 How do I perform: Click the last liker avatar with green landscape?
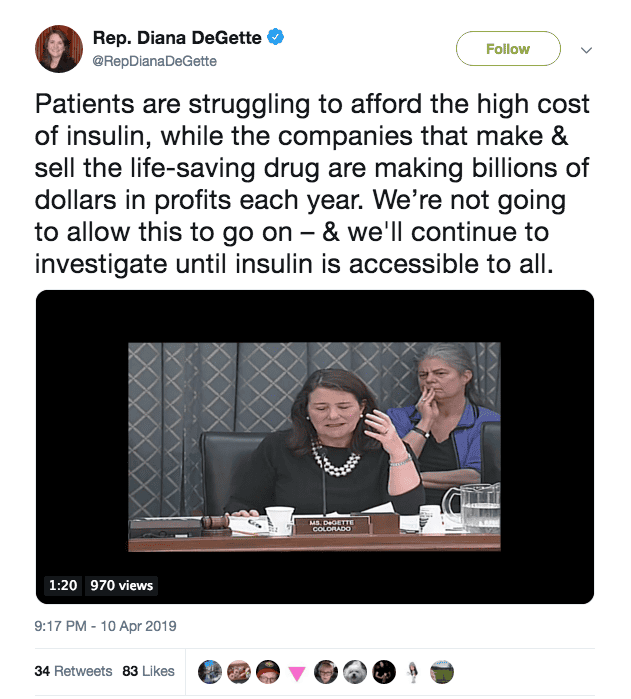tap(442, 671)
